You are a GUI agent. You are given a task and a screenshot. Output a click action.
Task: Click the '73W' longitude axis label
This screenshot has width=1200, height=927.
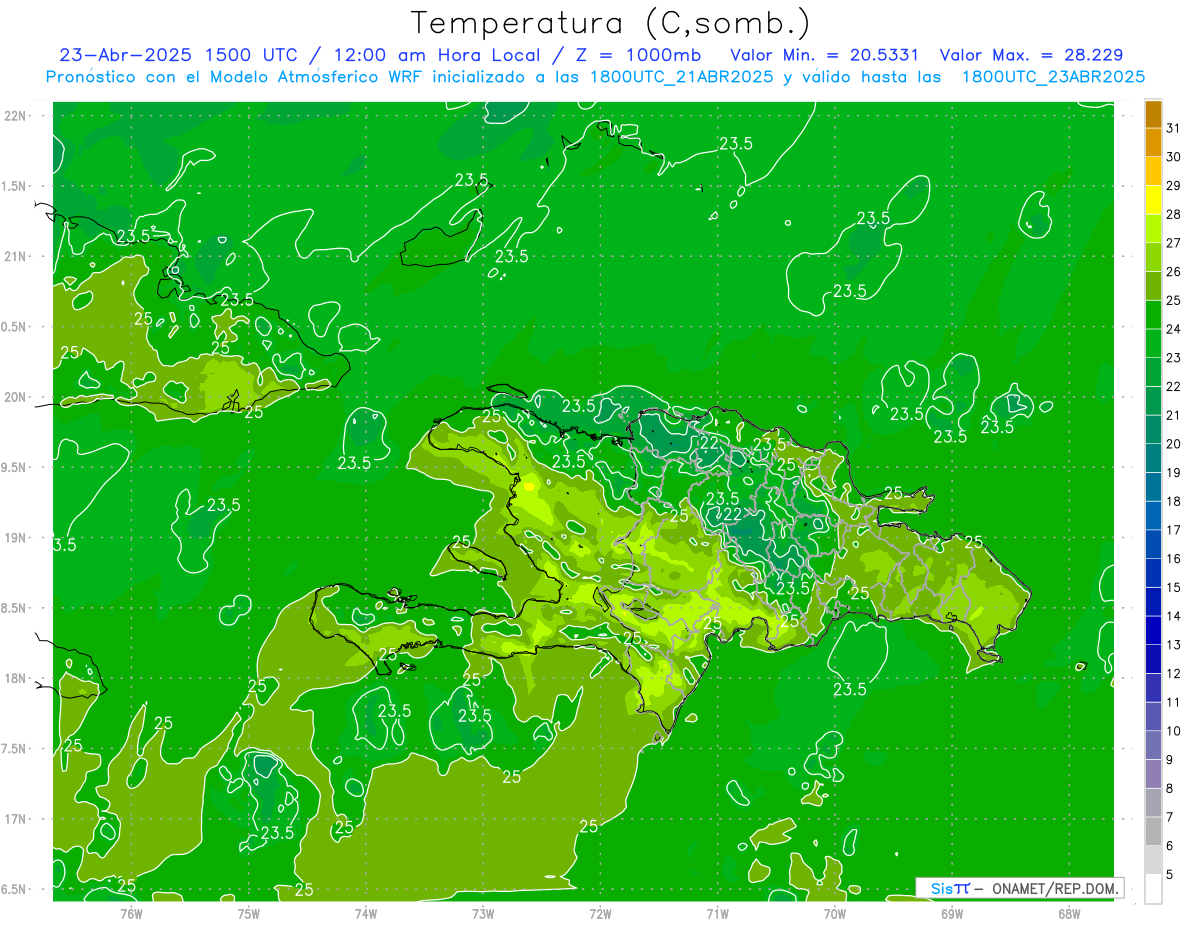pyautogui.click(x=483, y=913)
